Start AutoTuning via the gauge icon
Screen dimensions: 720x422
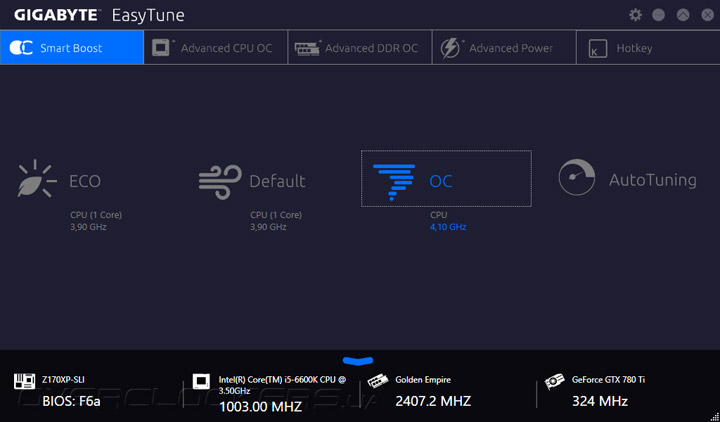[x=577, y=177]
